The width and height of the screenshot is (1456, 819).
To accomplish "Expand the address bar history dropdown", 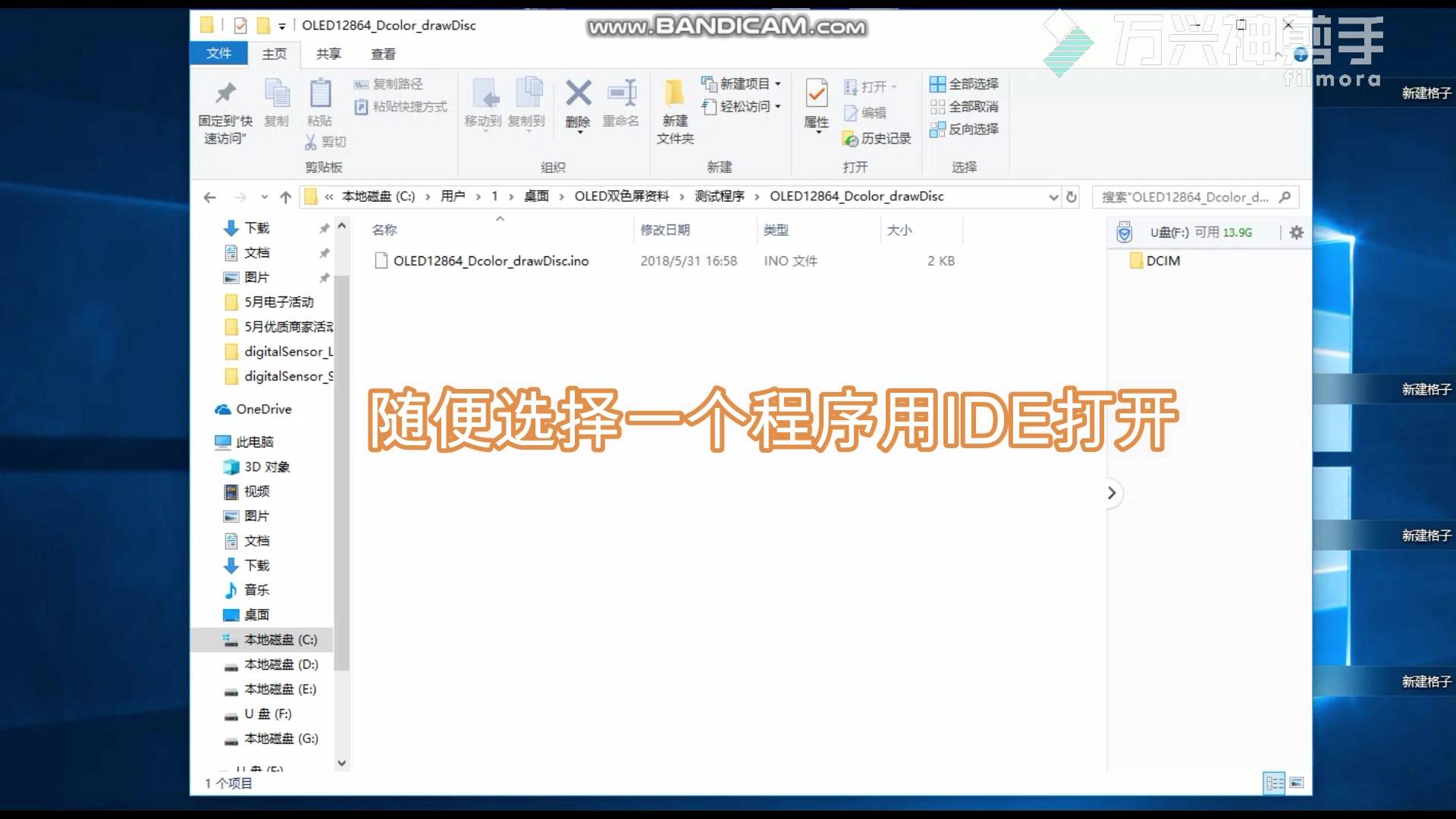I will click(1053, 197).
